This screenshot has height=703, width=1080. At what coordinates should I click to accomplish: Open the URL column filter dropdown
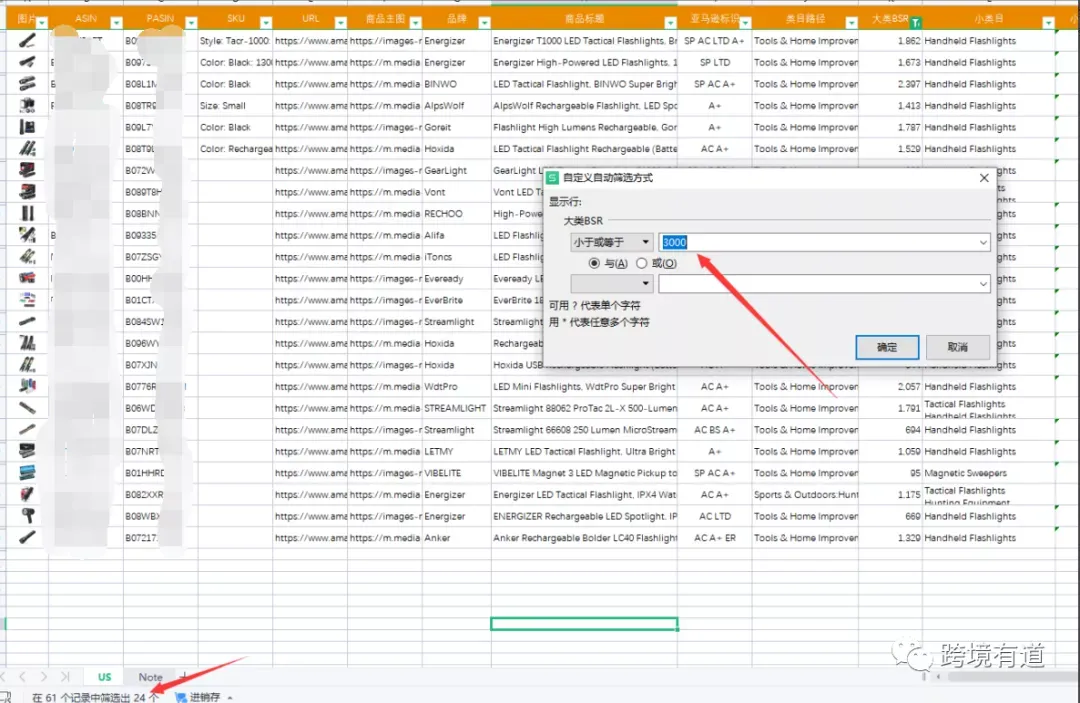(x=340, y=23)
